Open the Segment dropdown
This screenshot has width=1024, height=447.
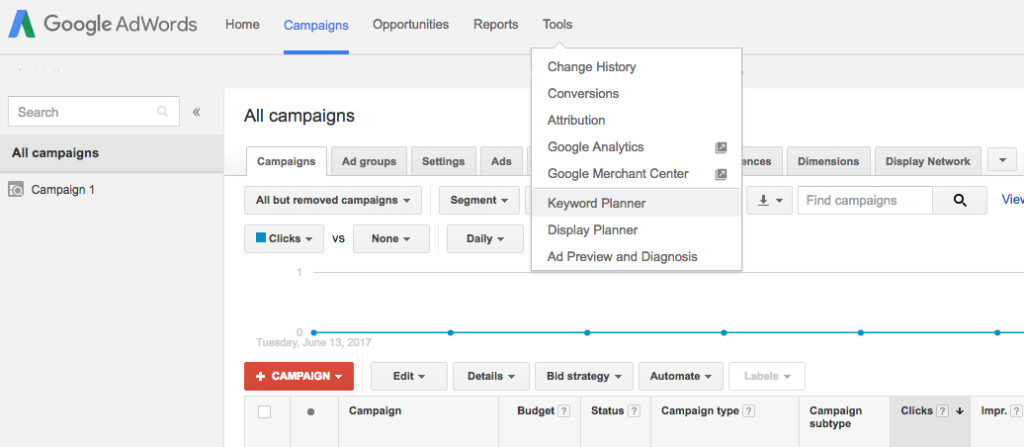[x=479, y=201]
